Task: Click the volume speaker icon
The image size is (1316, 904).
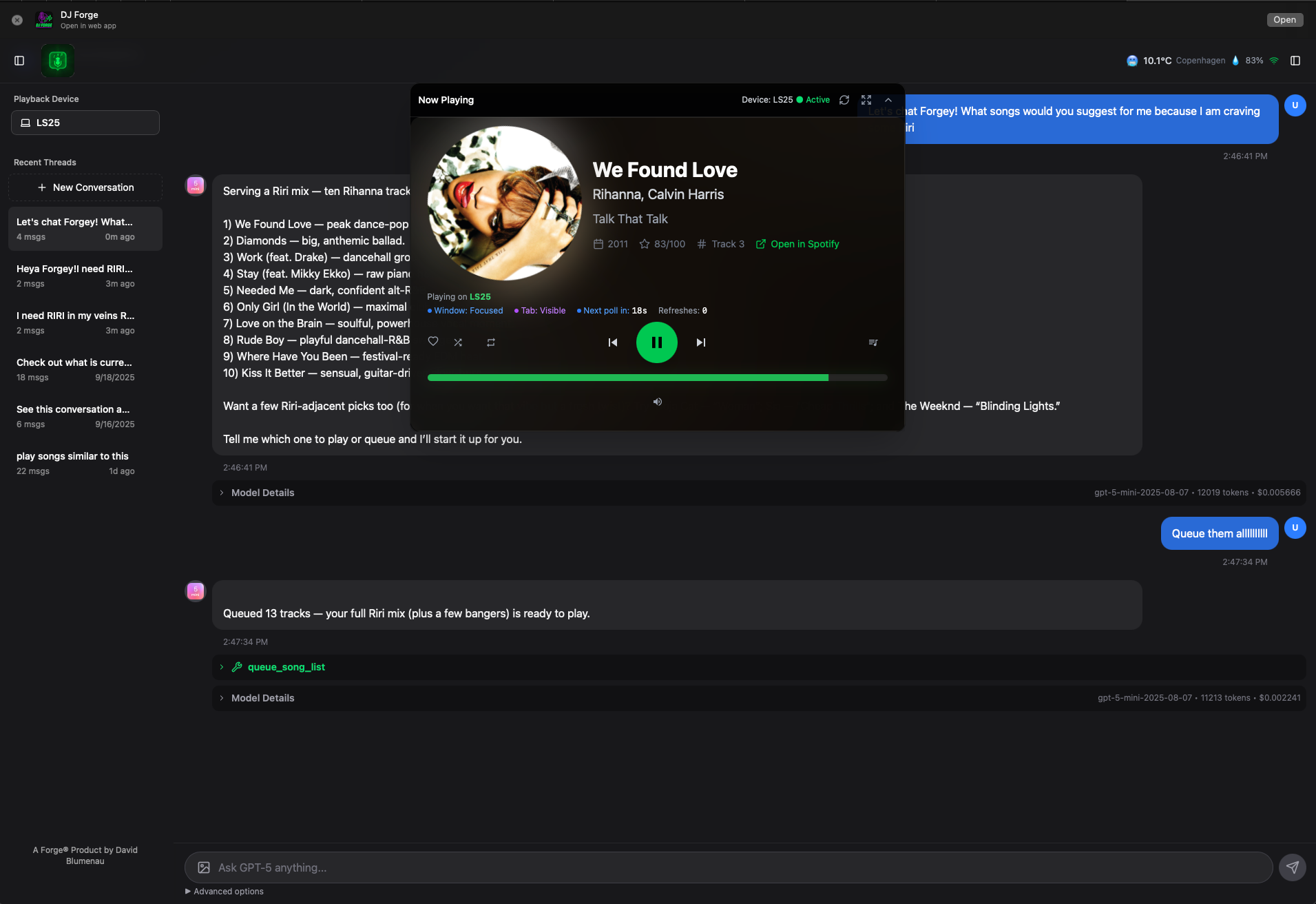Action: pos(658,402)
